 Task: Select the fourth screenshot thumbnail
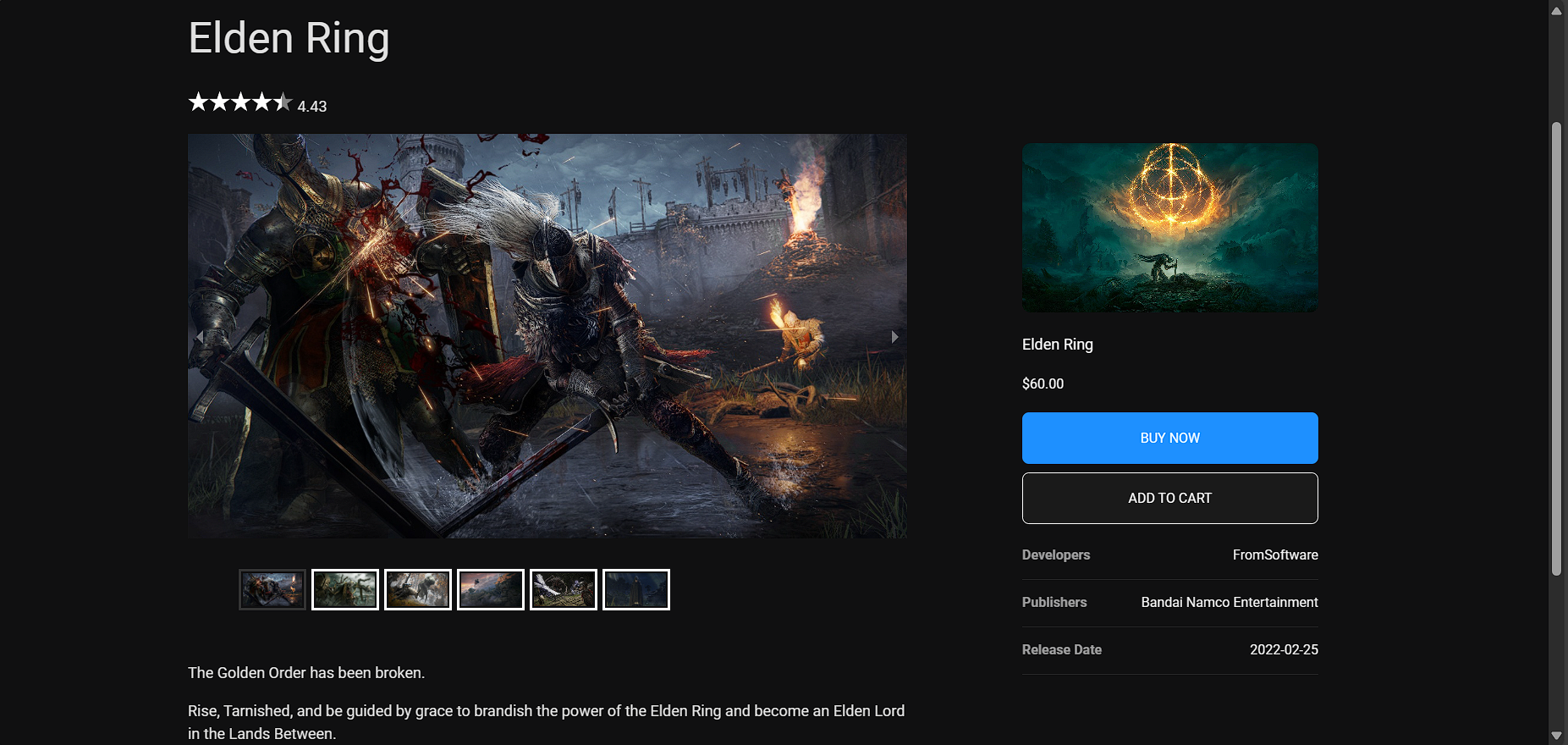click(491, 589)
